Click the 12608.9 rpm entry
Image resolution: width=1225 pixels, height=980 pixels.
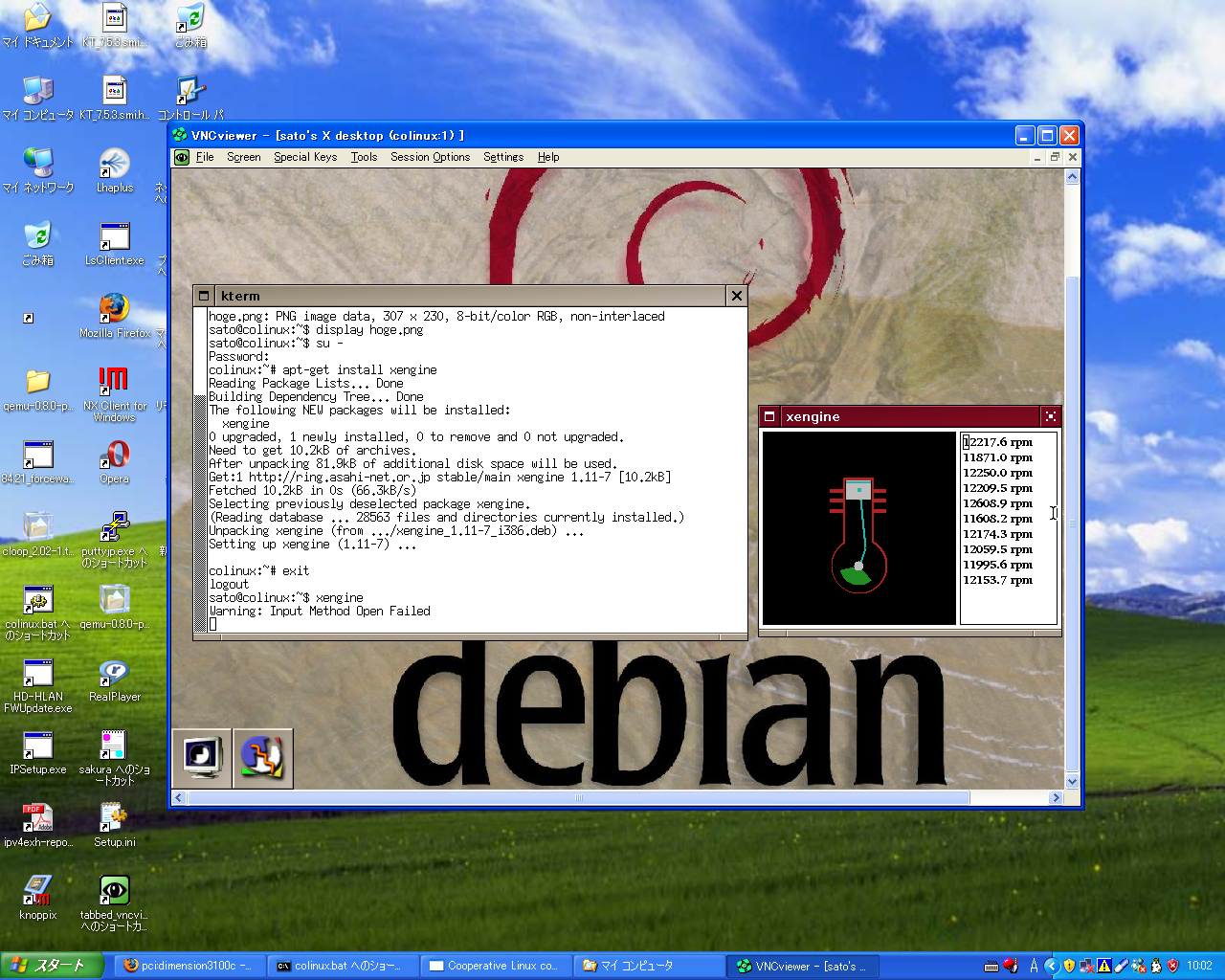click(998, 503)
